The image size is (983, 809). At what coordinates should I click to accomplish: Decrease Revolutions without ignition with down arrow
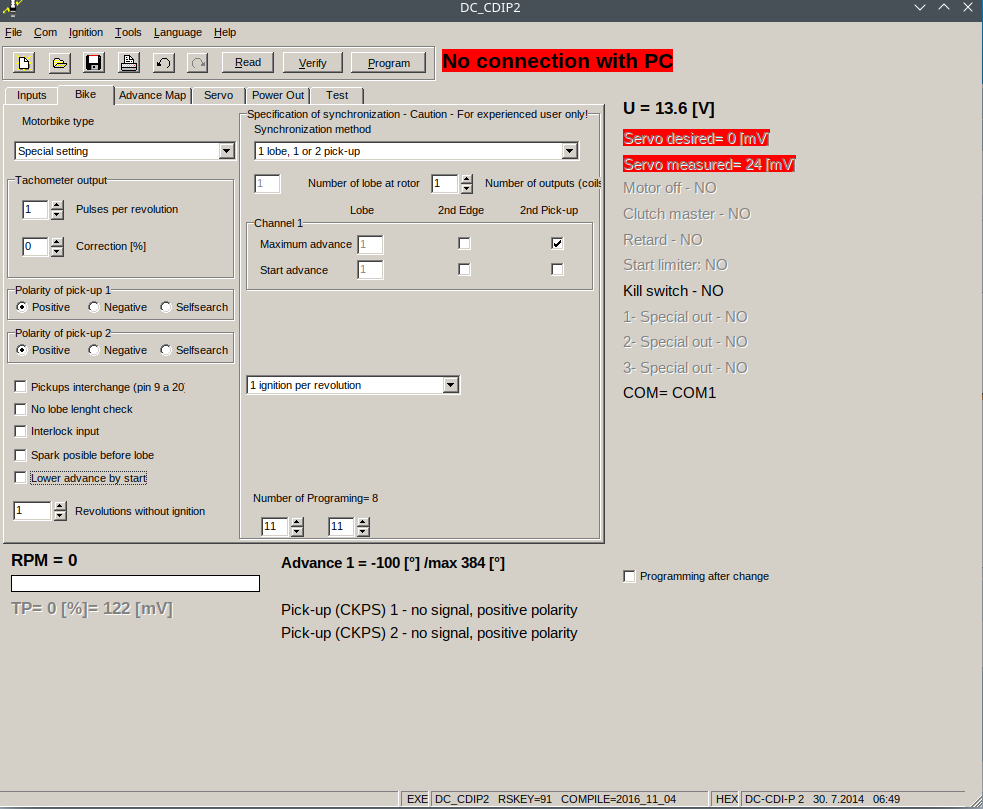click(60, 516)
